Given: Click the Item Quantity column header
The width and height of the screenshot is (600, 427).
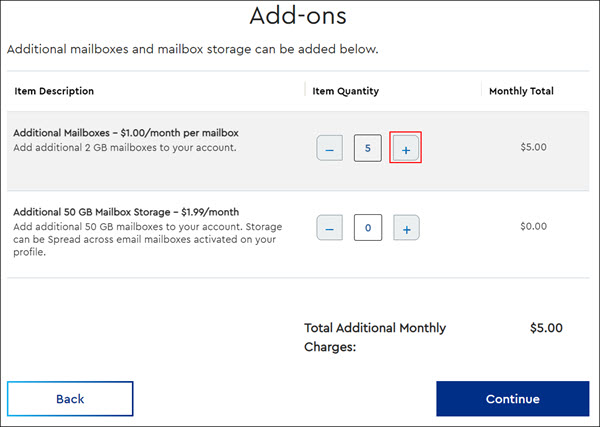Looking at the screenshot, I should [x=346, y=91].
